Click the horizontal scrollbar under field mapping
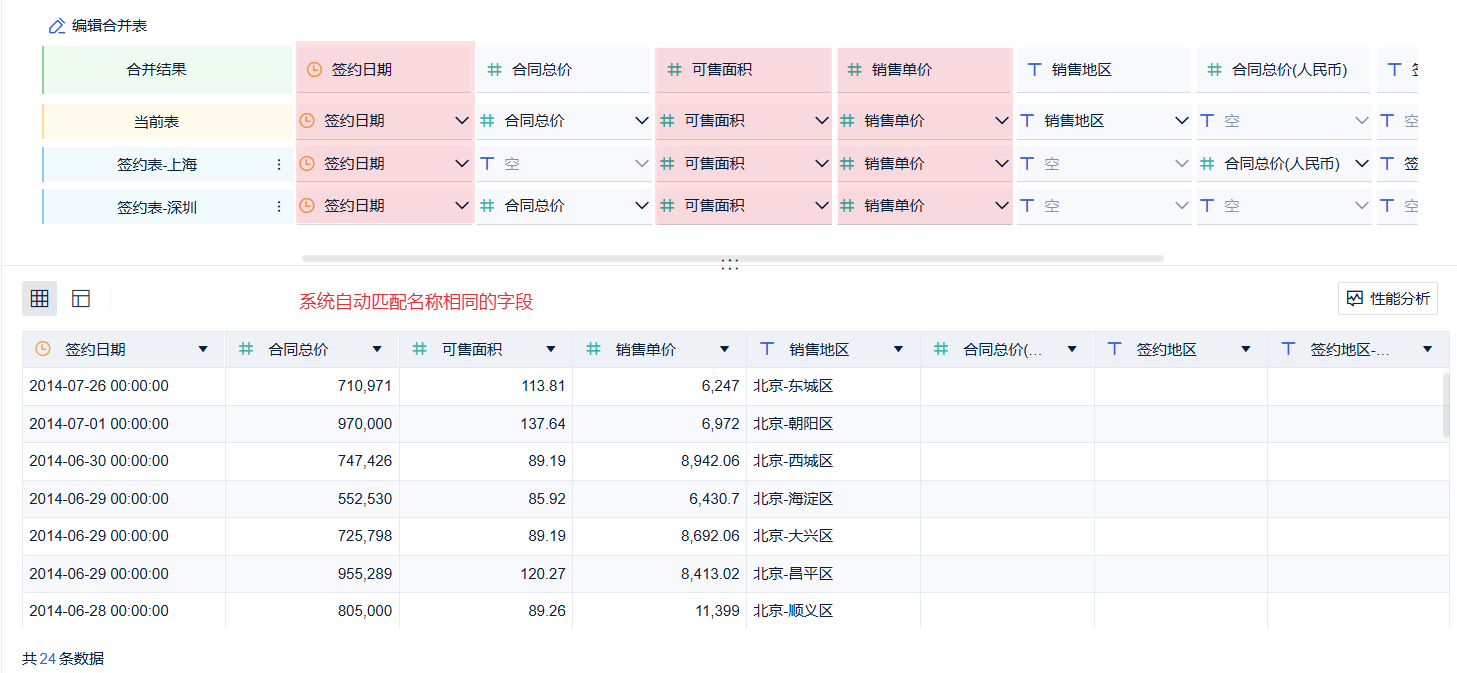Image resolution: width=1457 pixels, height=673 pixels. [733, 258]
